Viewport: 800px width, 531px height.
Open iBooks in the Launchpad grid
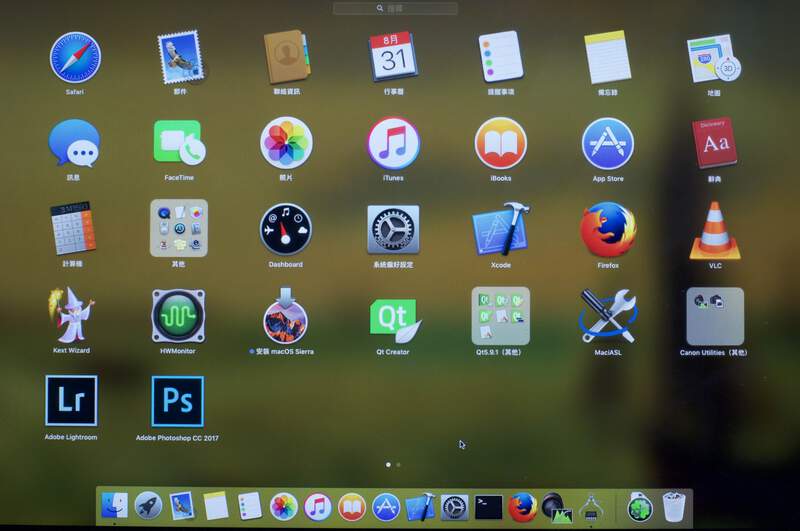pyautogui.click(x=501, y=143)
